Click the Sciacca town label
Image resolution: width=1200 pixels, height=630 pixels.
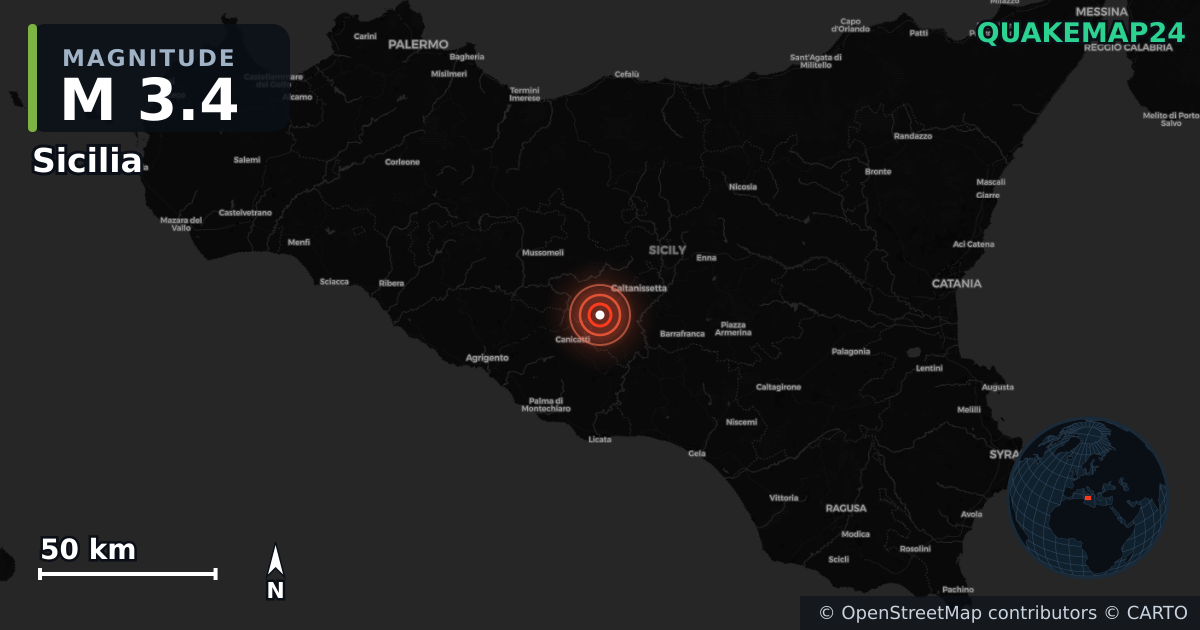click(x=334, y=282)
